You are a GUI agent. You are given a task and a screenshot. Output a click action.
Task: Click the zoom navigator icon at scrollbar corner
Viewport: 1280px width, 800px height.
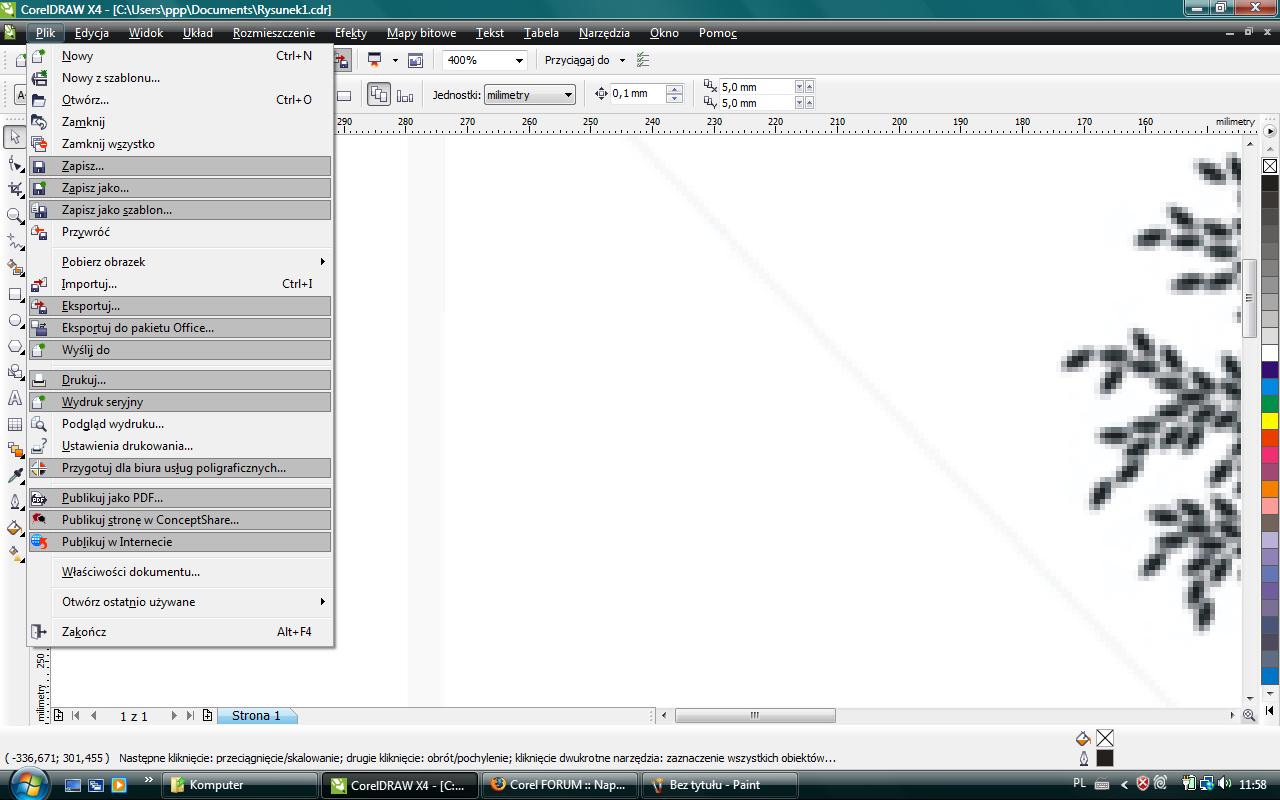pyautogui.click(x=1249, y=715)
